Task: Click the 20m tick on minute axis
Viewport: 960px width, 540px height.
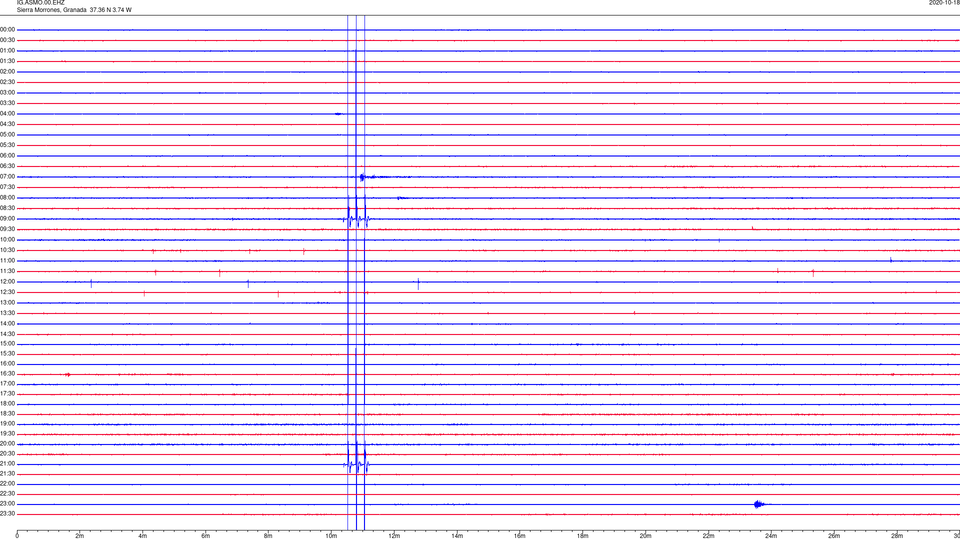Action: click(x=645, y=536)
